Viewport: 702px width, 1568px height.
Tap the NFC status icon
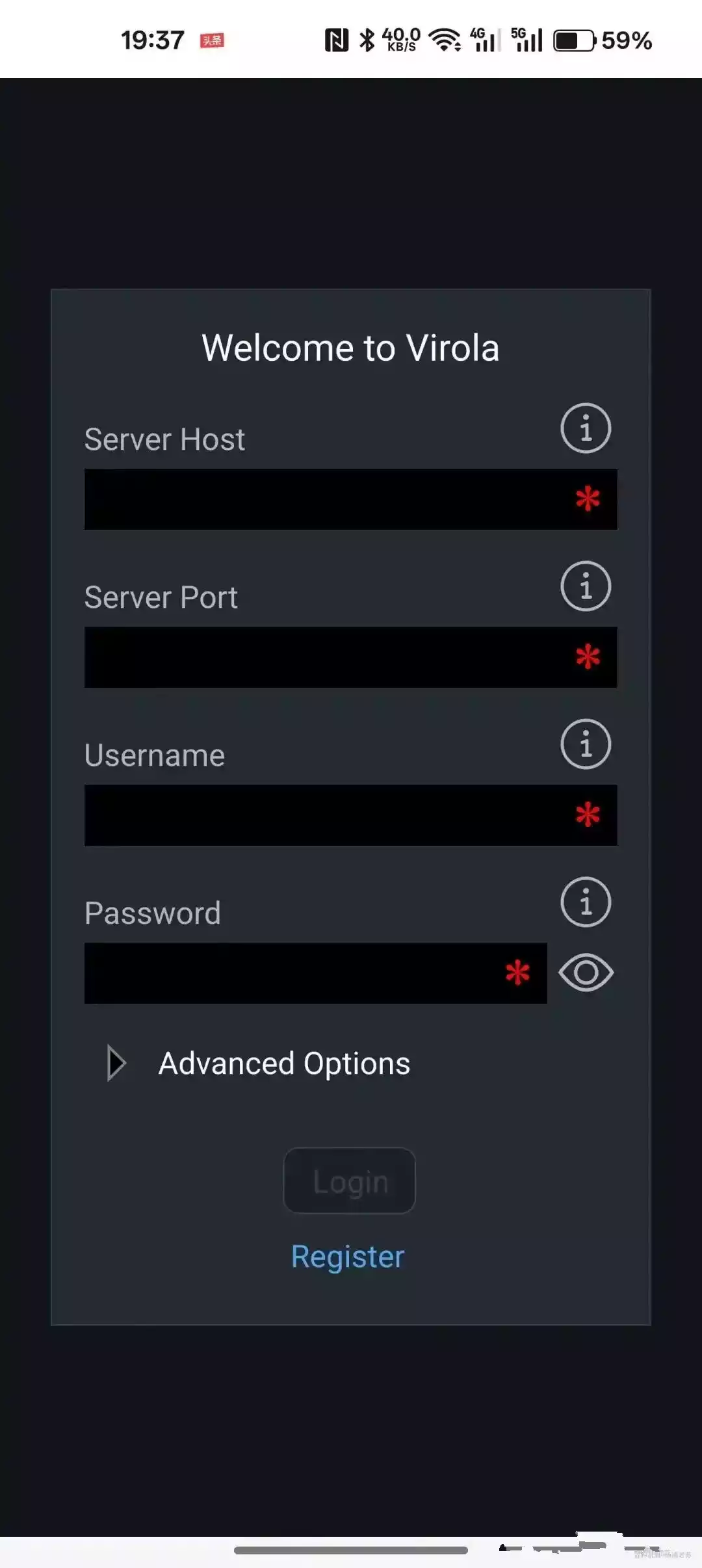coord(337,40)
